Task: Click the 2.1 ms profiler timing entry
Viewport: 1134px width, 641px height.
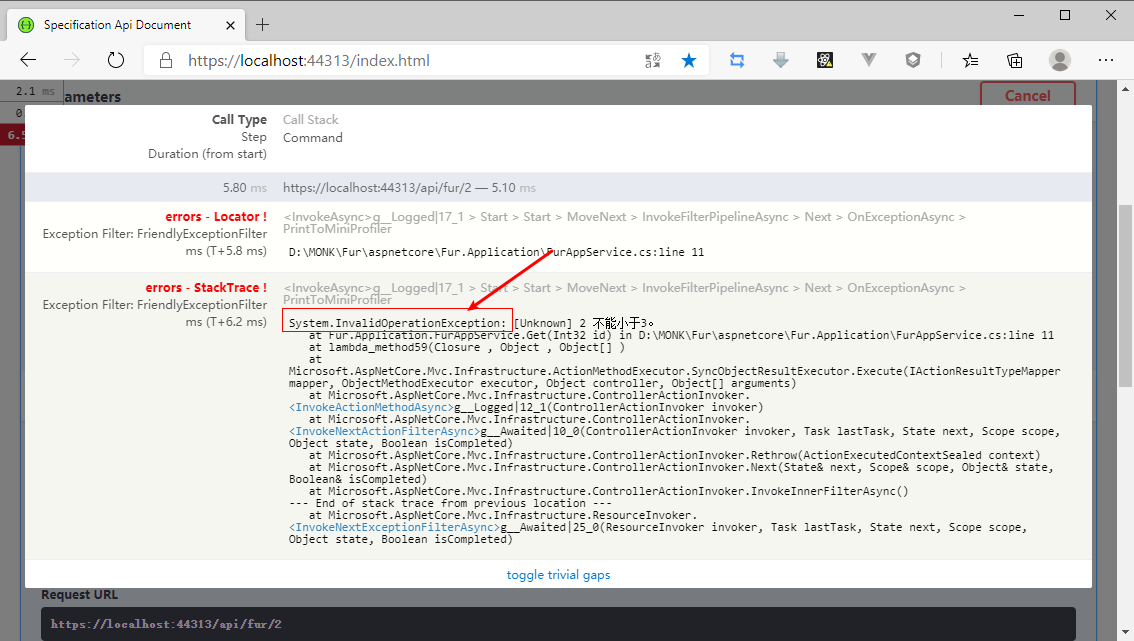Action: (36, 91)
